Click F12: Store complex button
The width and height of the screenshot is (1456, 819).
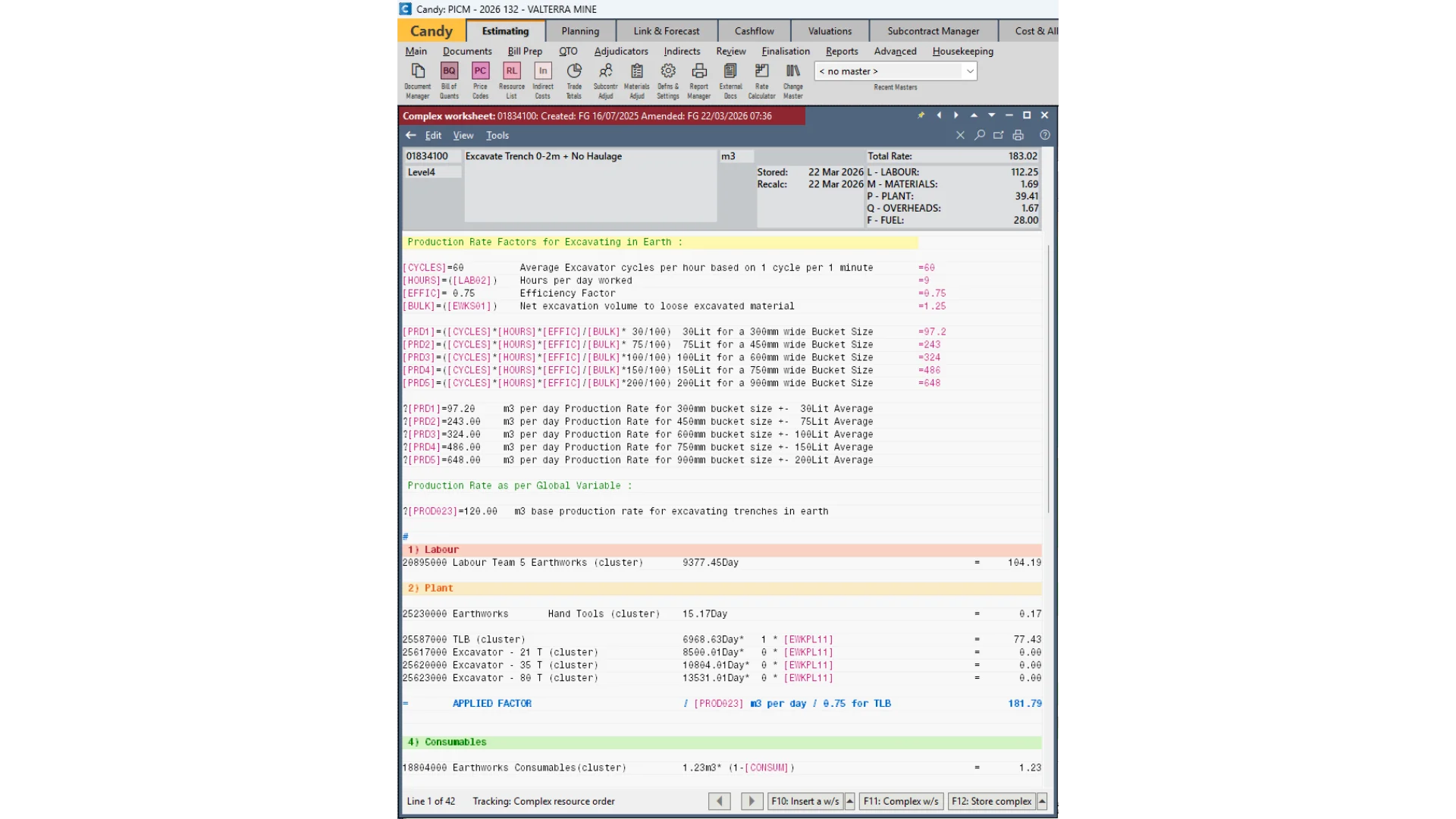[991, 801]
